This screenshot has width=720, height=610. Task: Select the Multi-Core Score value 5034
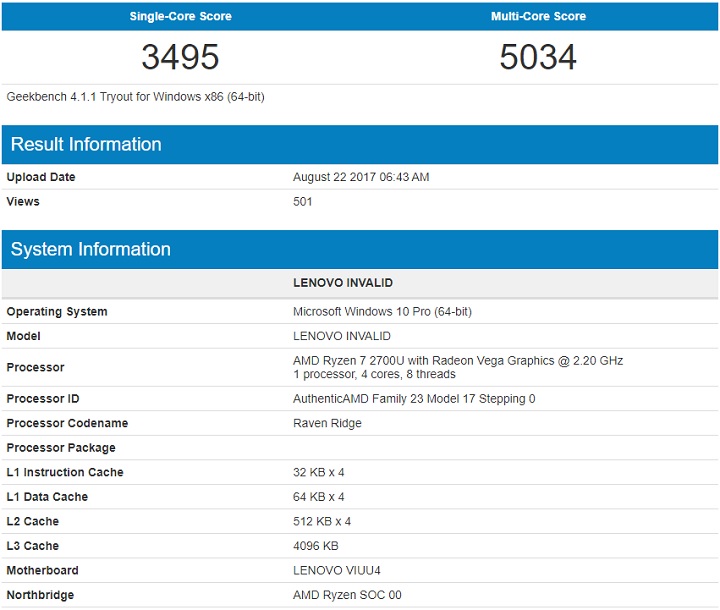coord(538,57)
